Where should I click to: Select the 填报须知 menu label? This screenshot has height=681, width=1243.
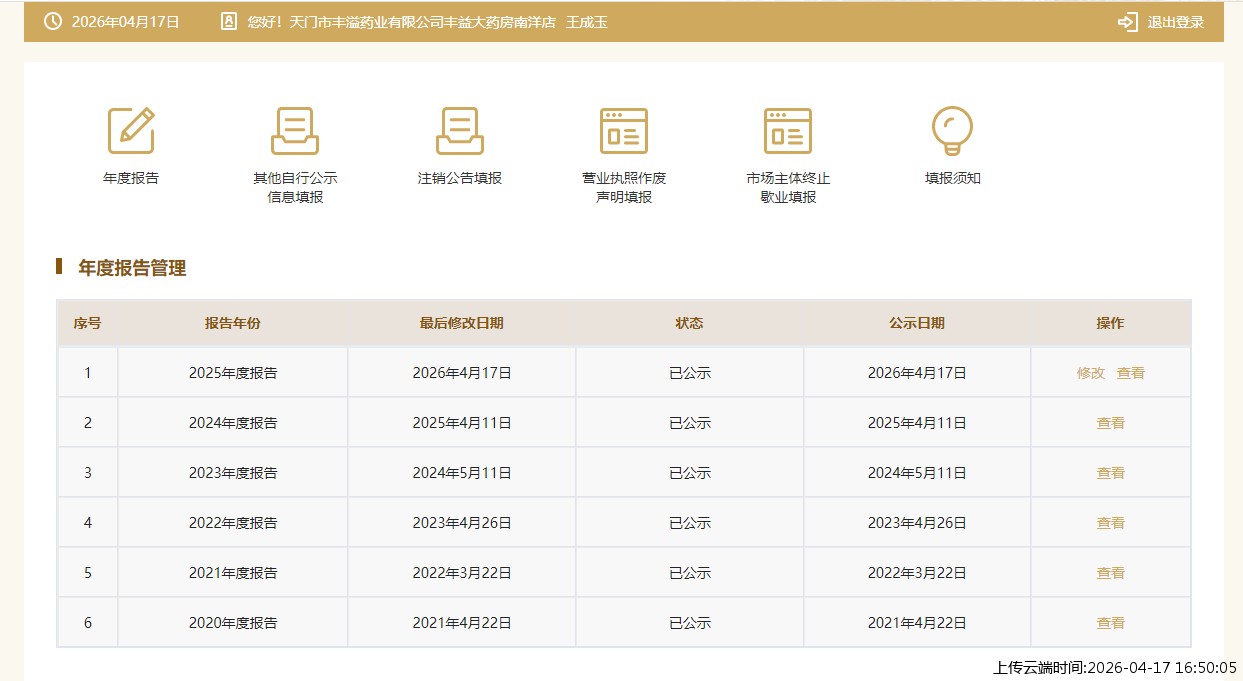point(952,178)
